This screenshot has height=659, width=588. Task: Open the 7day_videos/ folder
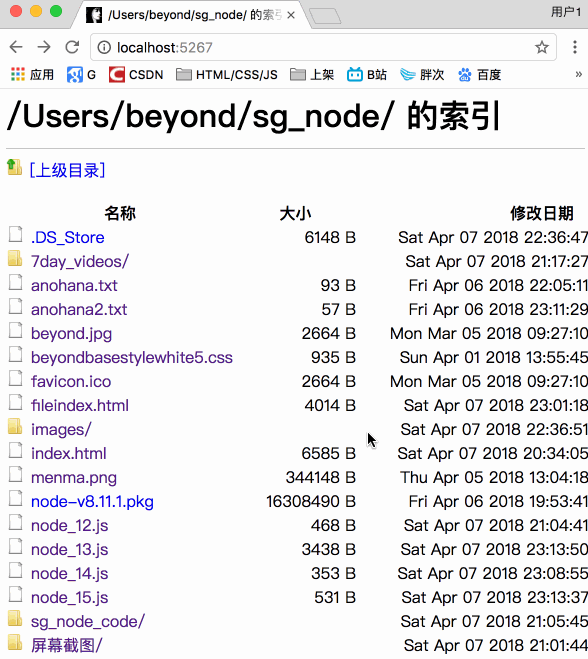pos(80,262)
